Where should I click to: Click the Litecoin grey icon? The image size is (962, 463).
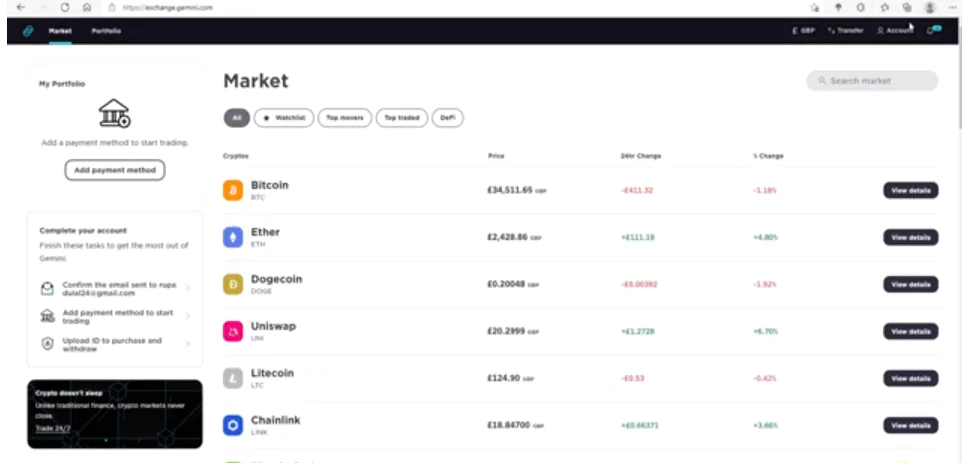(x=233, y=378)
